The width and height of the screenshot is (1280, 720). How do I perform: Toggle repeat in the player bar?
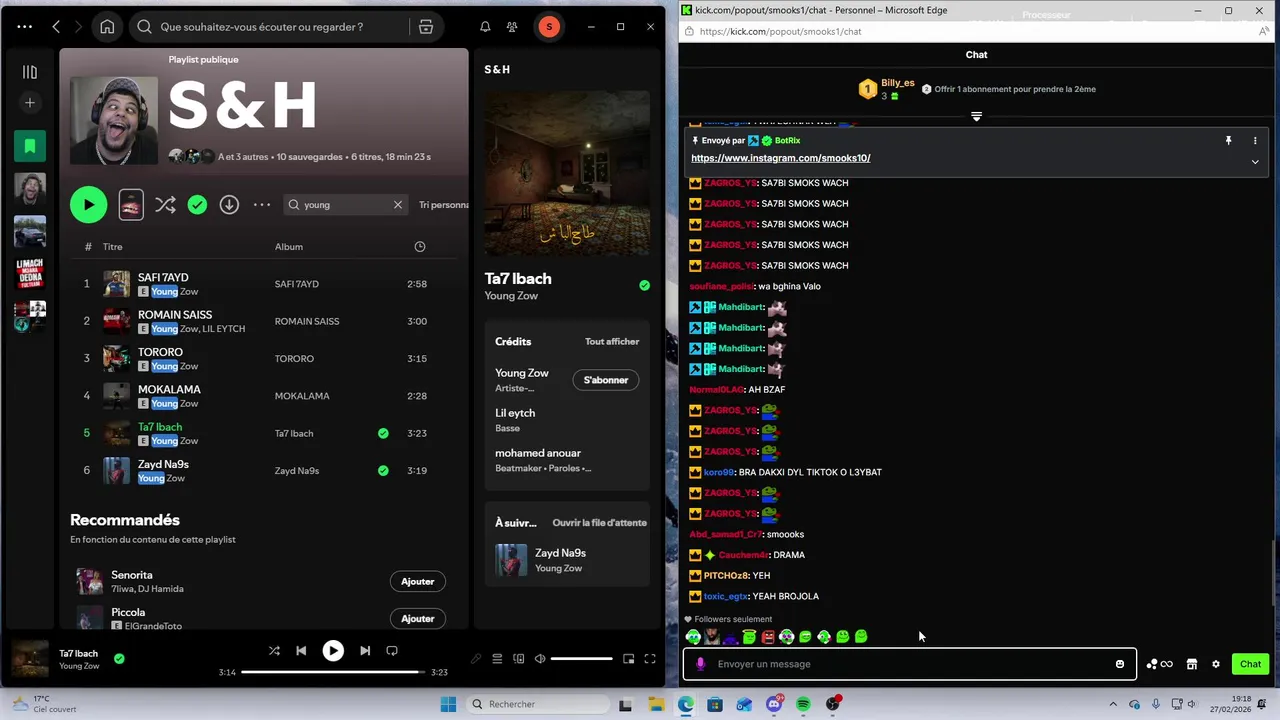click(x=392, y=651)
